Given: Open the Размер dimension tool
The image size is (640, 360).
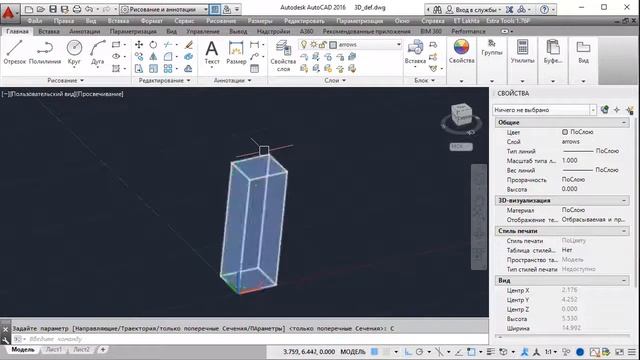Looking at the screenshot, I should click(236, 52).
